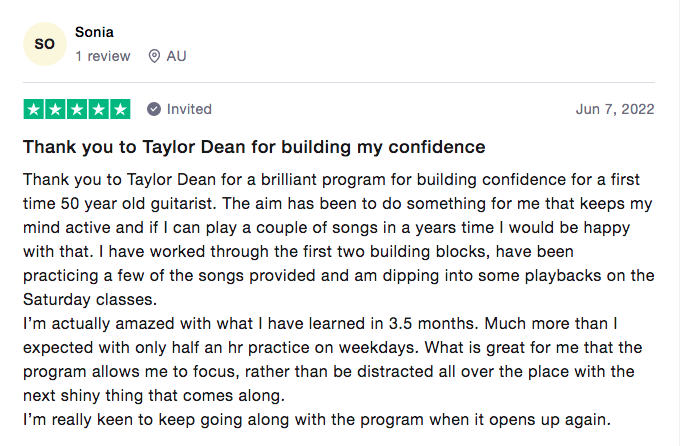Screen dimensions: 680x446
Task: Click the first paragraph of review text
Action: coord(339,239)
